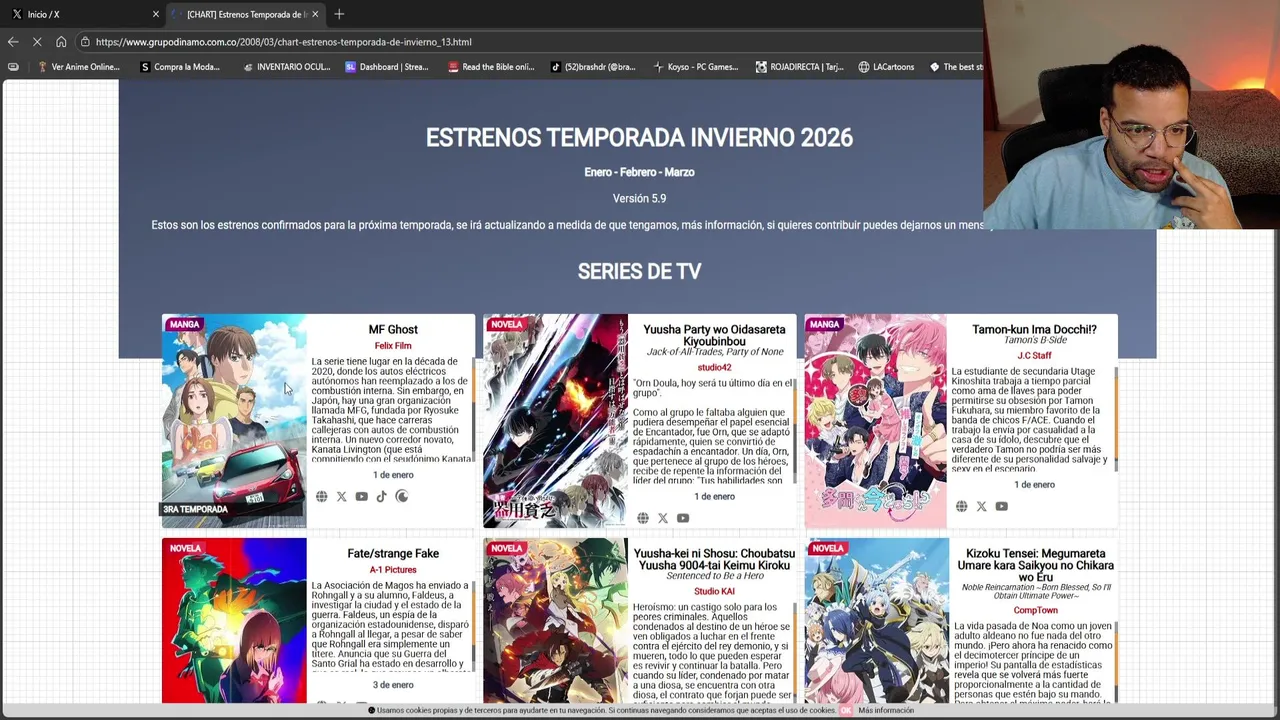1280x720 pixels.
Task: Open MF Ghost Crunchyroll icon
Action: click(402, 496)
